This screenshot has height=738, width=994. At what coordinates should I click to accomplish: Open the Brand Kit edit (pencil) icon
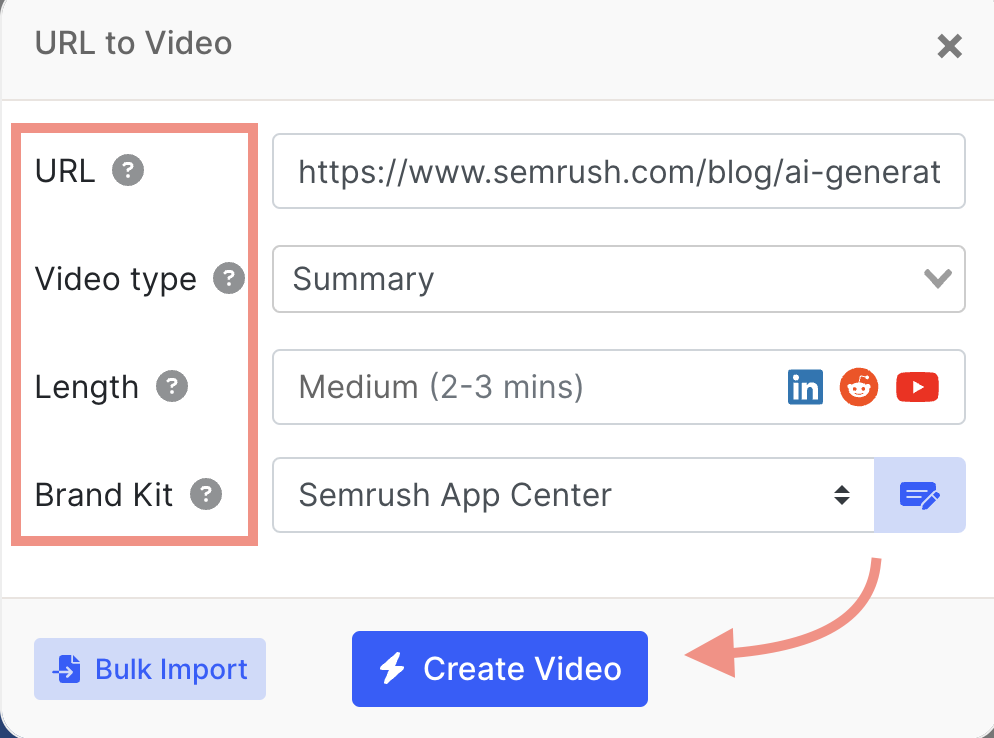click(919, 495)
